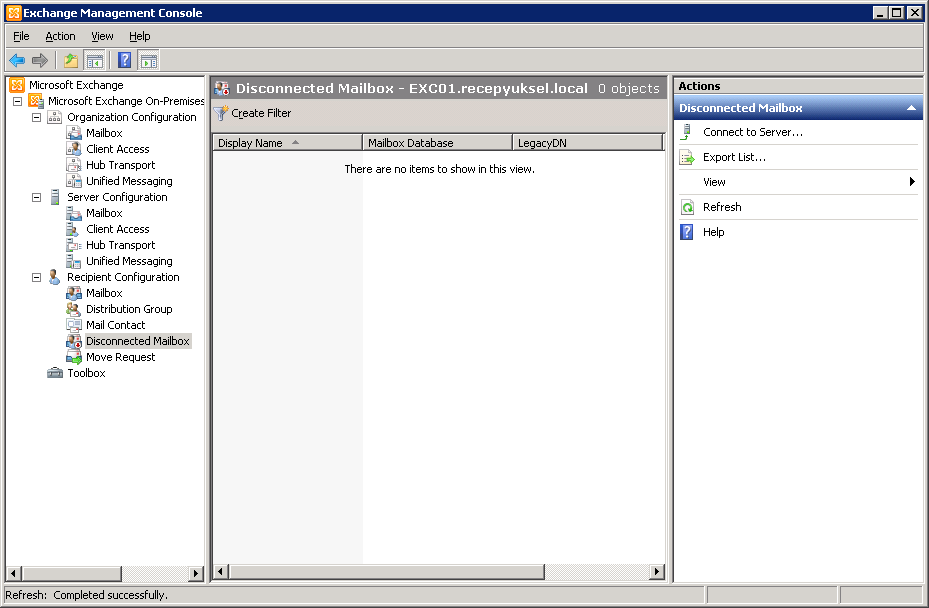Click the Distribution Group icon
Image resolution: width=929 pixels, height=608 pixels.
click(73, 309)
